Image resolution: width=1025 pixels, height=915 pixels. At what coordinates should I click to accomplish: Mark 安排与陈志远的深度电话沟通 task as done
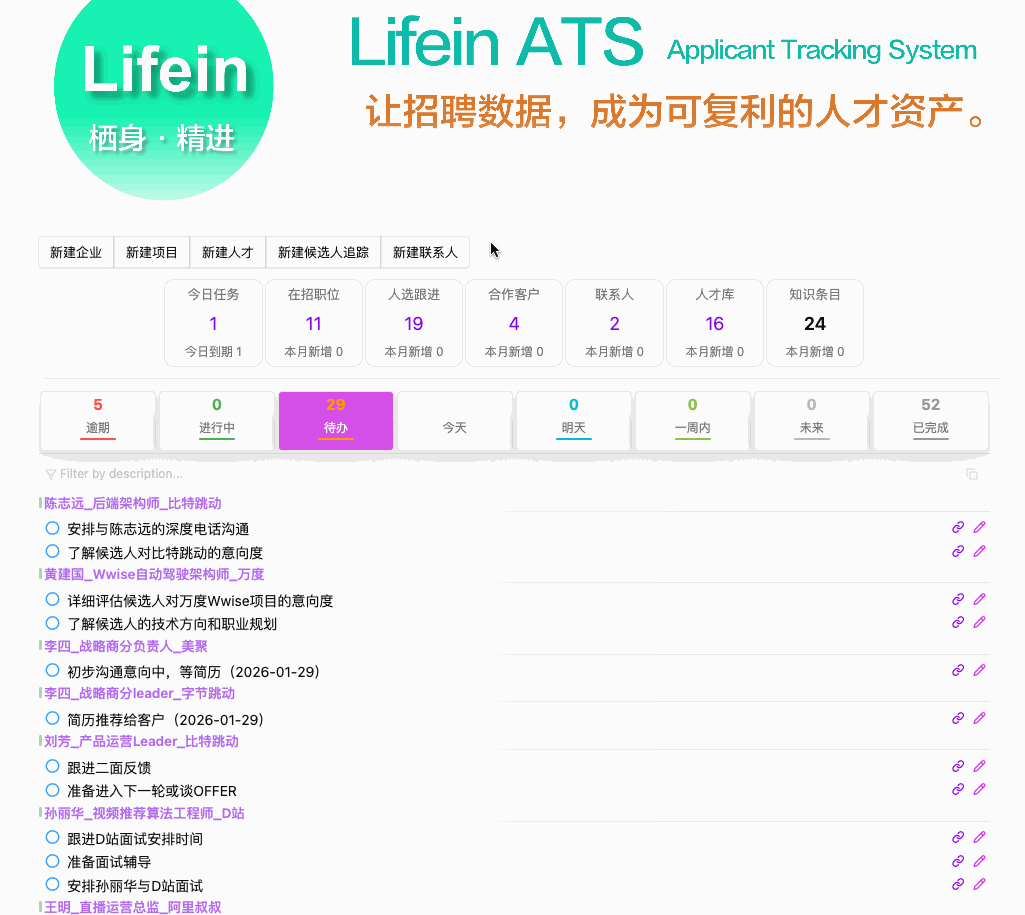[x=53, y=528]
